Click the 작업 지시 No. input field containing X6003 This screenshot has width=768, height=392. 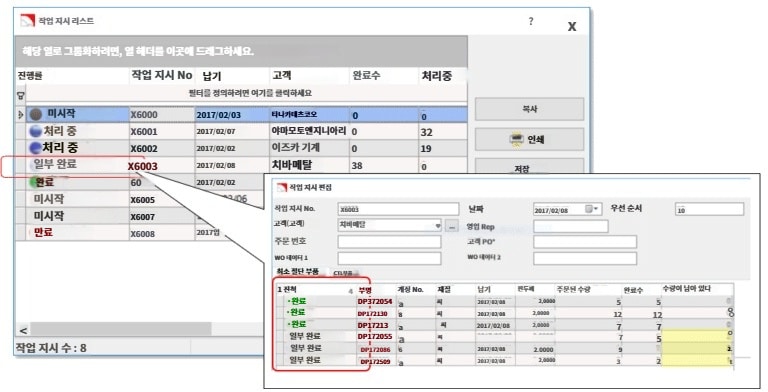398,209
